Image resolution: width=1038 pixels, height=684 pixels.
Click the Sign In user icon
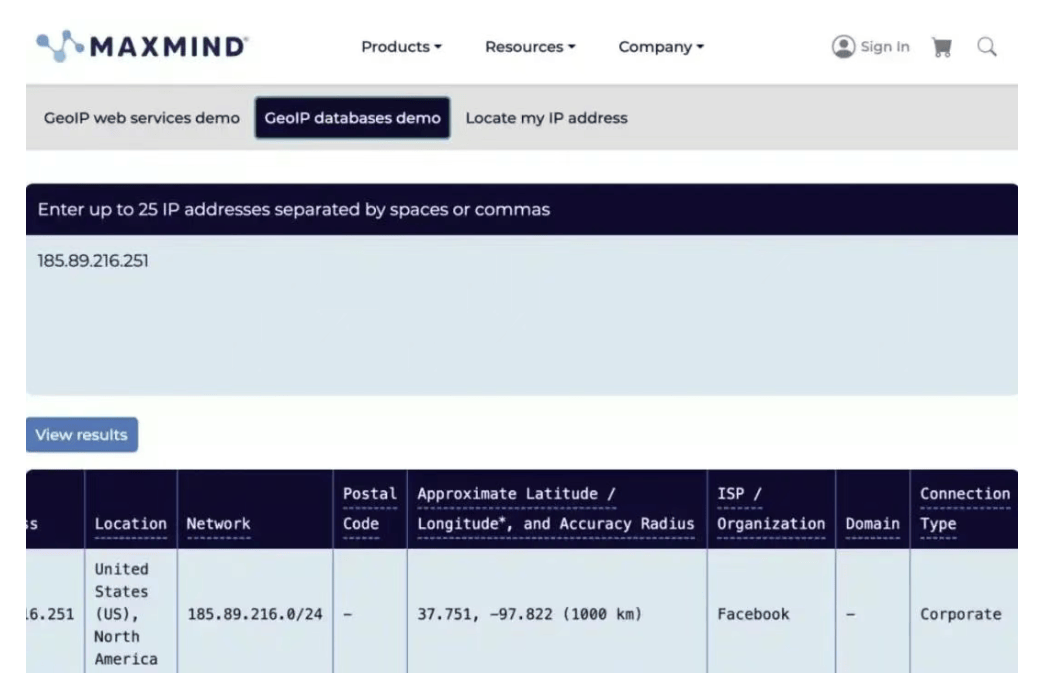pyautogui.click(x=843, y=46)
